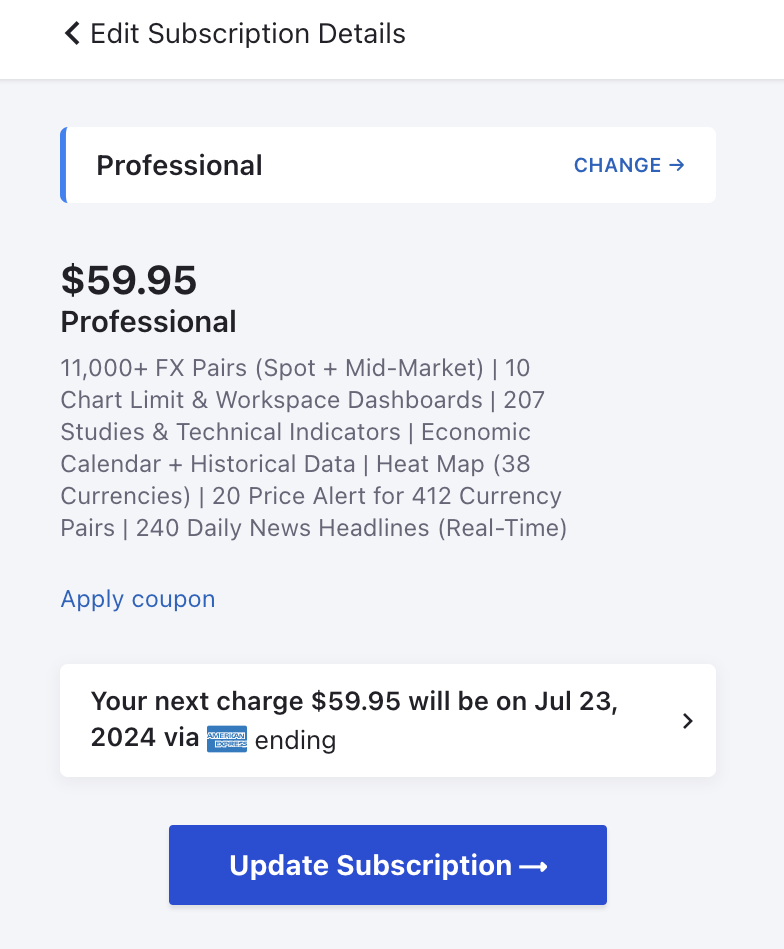Image resolution: width=784 pixels, height=949 pixels.
Task: Open the Apply coupon link
Action: click(138, 599)
